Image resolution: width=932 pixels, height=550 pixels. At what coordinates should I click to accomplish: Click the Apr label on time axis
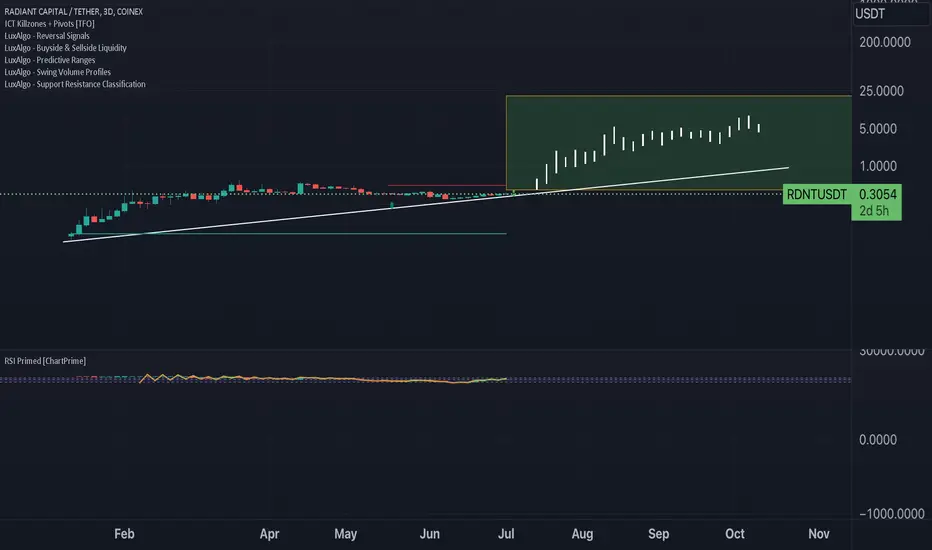pos(269,534)
